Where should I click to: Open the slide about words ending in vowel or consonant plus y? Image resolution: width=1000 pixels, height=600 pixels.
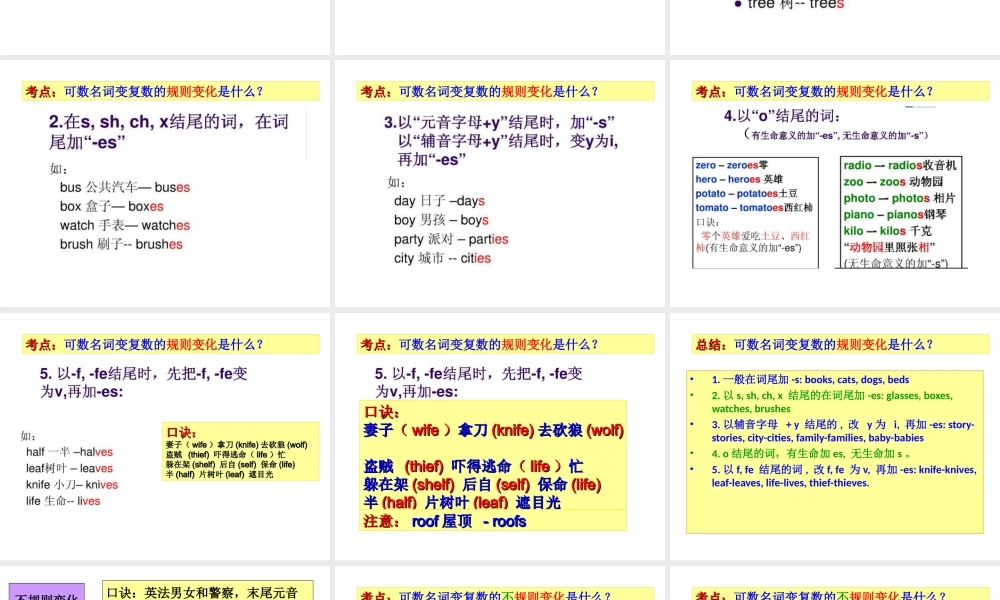point(500,183)
